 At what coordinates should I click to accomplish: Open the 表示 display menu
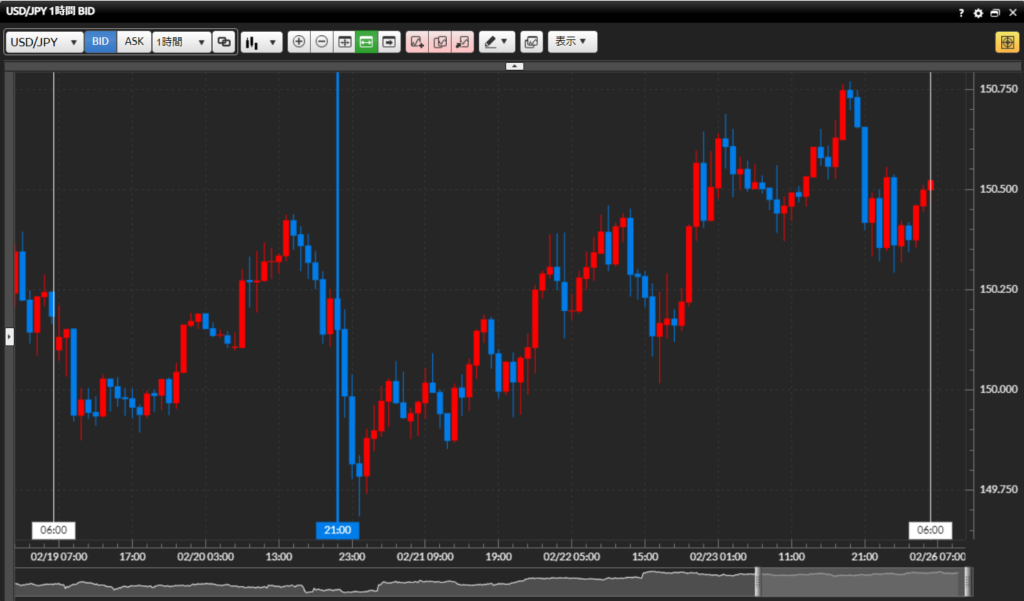572,42
